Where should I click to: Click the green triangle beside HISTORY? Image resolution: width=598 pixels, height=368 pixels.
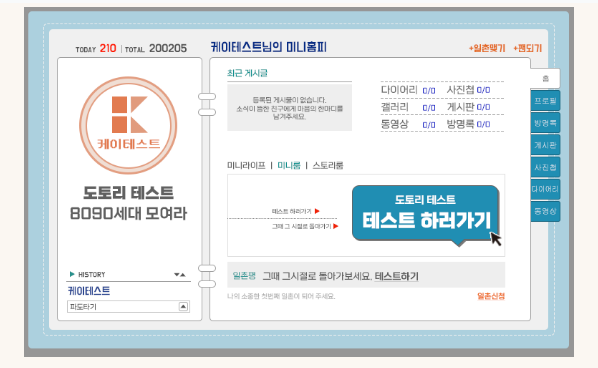(72, 274)
